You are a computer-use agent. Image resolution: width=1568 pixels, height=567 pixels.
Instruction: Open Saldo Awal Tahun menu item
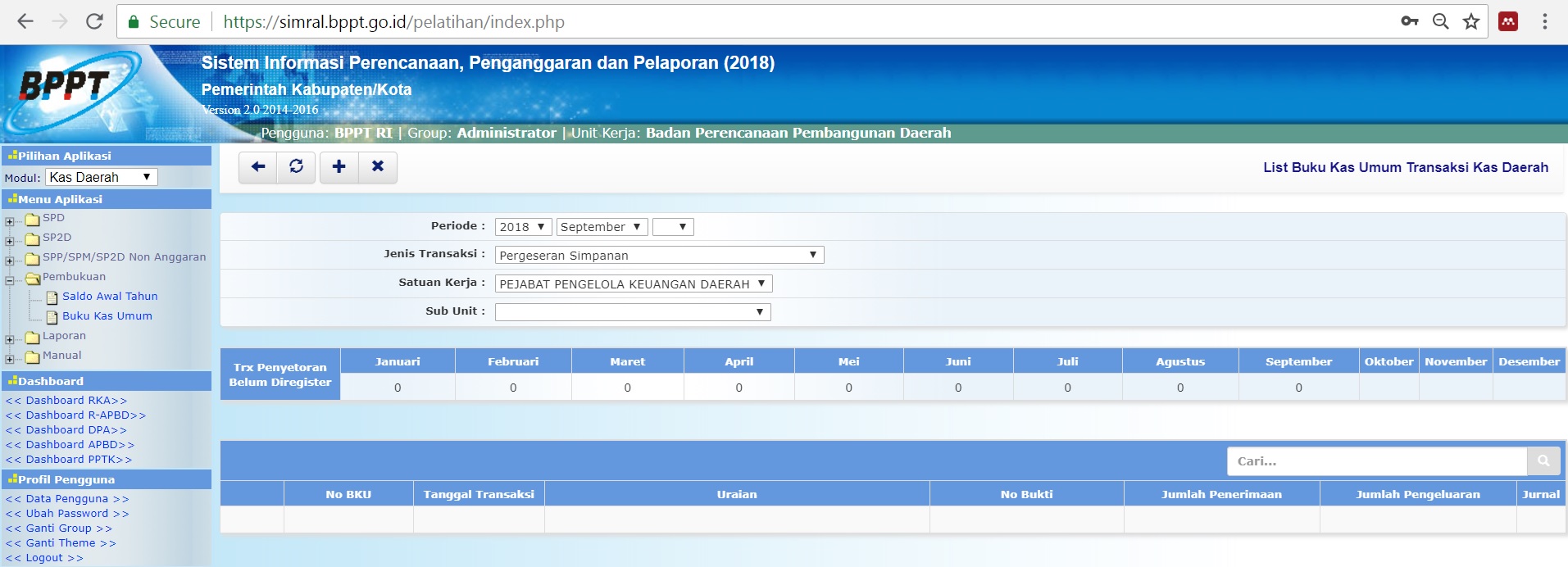(110, 297)
